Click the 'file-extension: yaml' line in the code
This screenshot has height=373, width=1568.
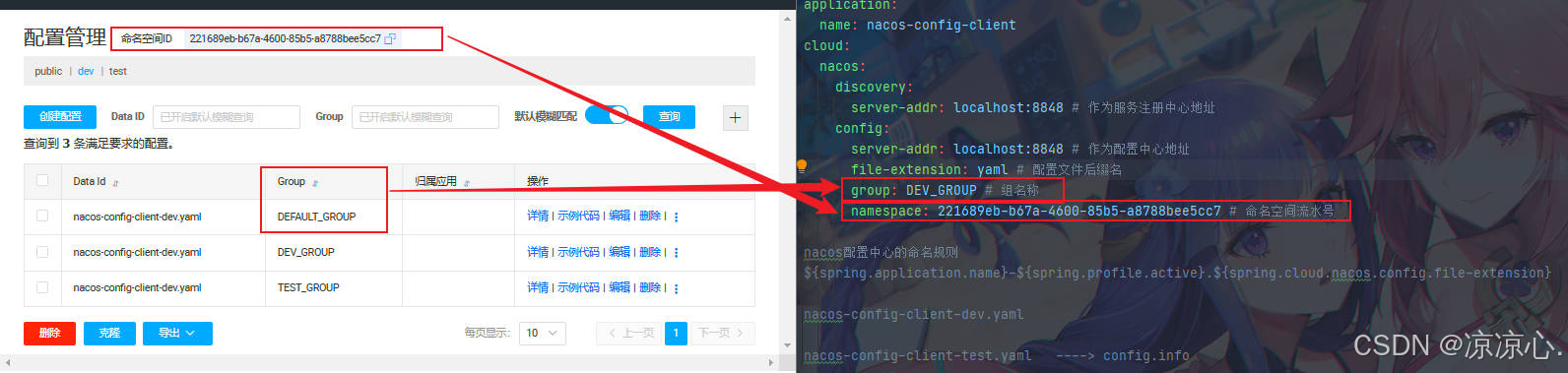[986, 169]
